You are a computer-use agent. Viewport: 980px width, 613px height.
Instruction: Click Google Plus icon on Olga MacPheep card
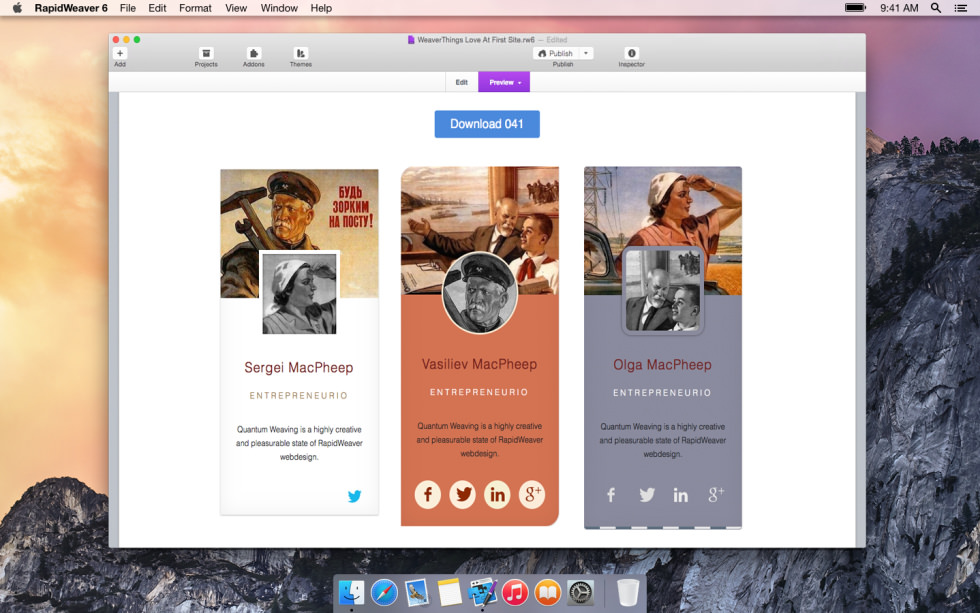coord(716,494)
